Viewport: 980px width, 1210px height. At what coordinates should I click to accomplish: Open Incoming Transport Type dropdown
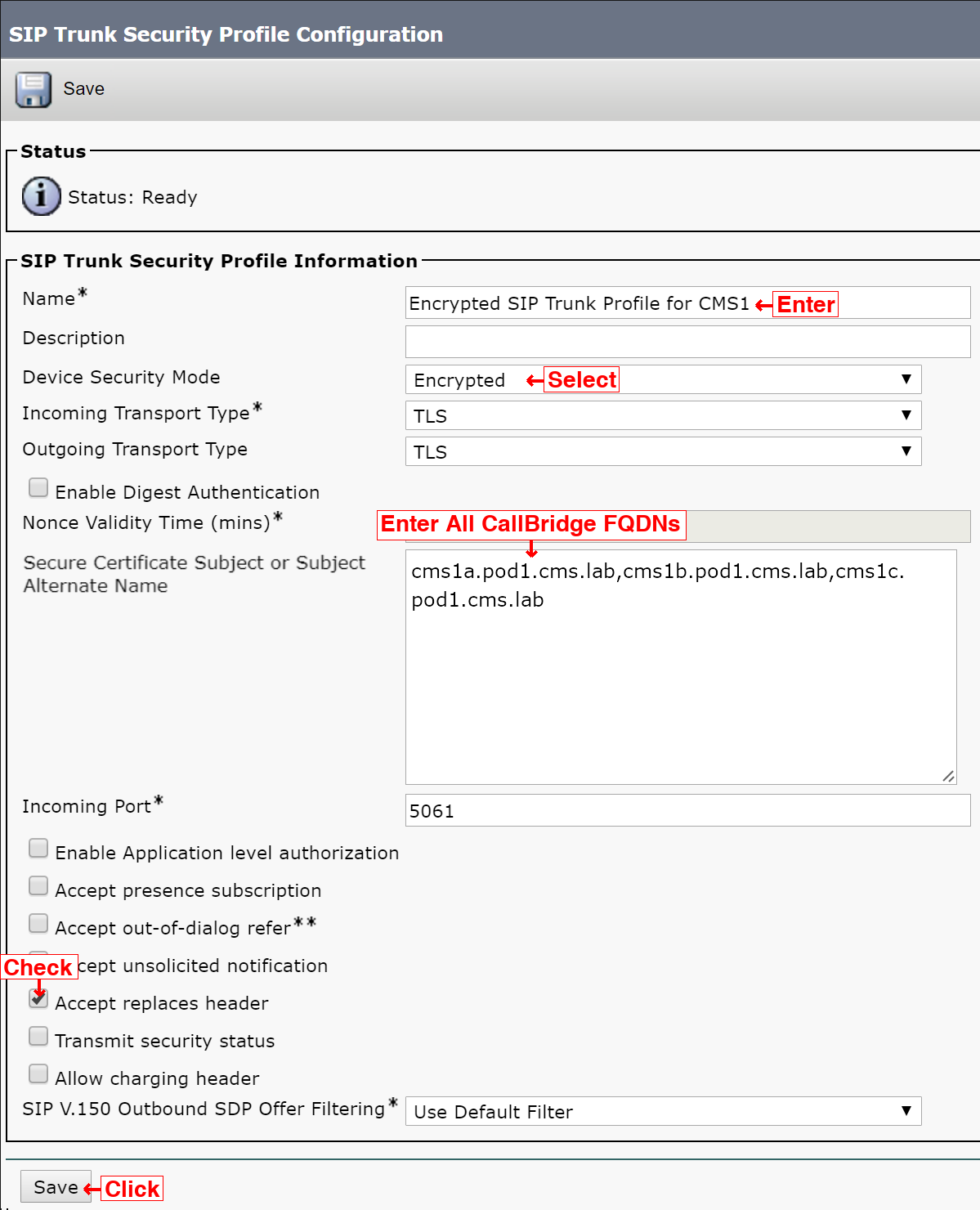[663, 415]
